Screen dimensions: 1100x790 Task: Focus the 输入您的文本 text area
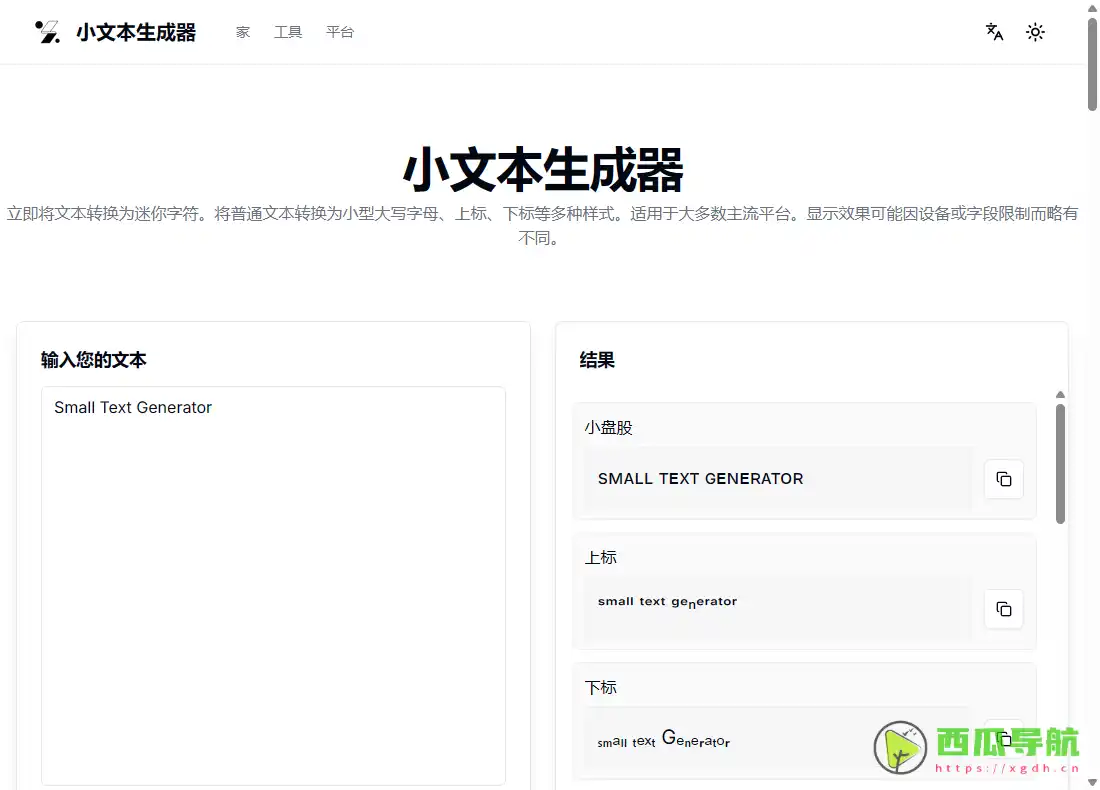click(x=274, y=586)
